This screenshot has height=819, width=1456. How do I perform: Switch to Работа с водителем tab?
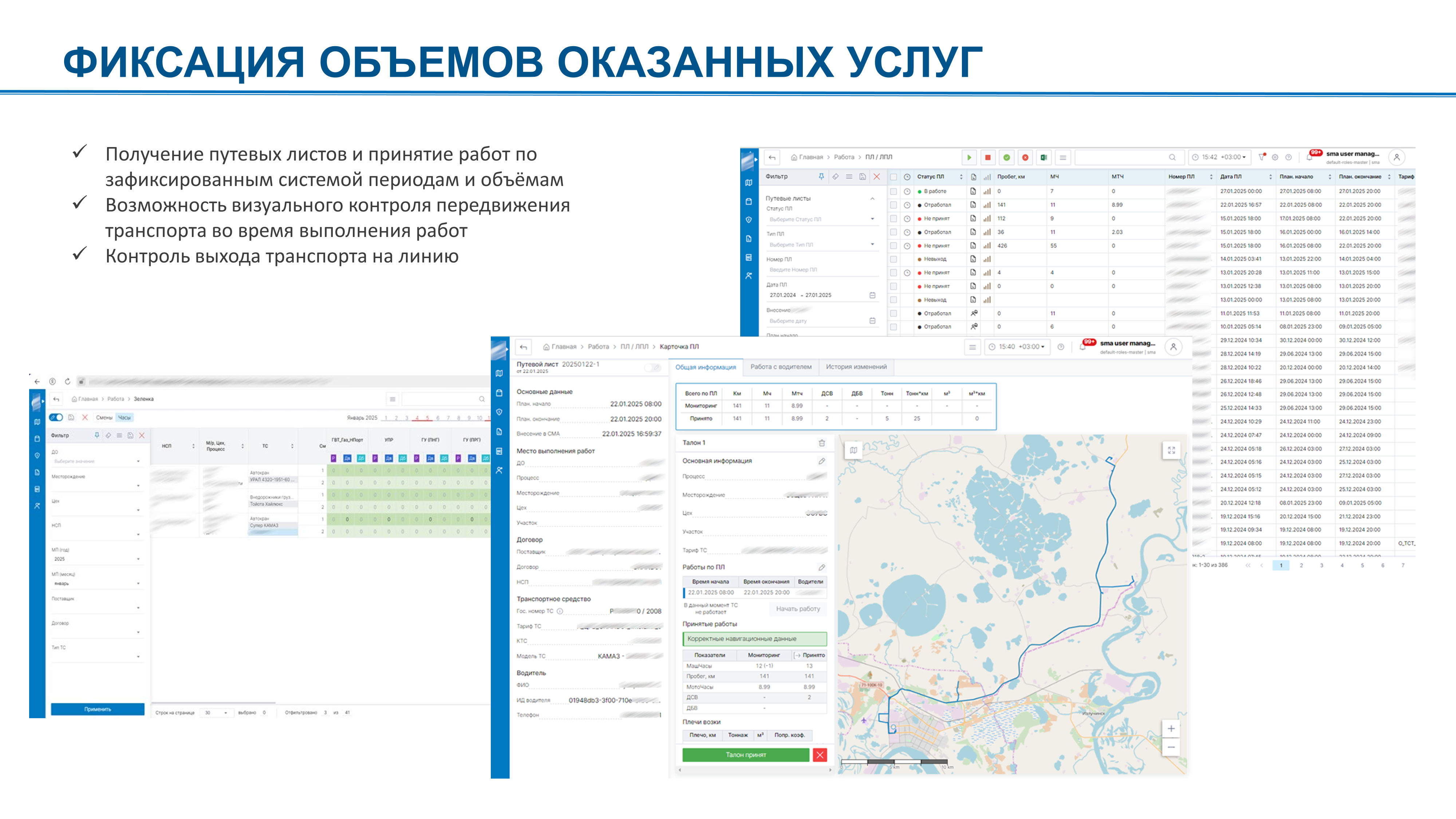pyautogui.click(x=781, y=367)
